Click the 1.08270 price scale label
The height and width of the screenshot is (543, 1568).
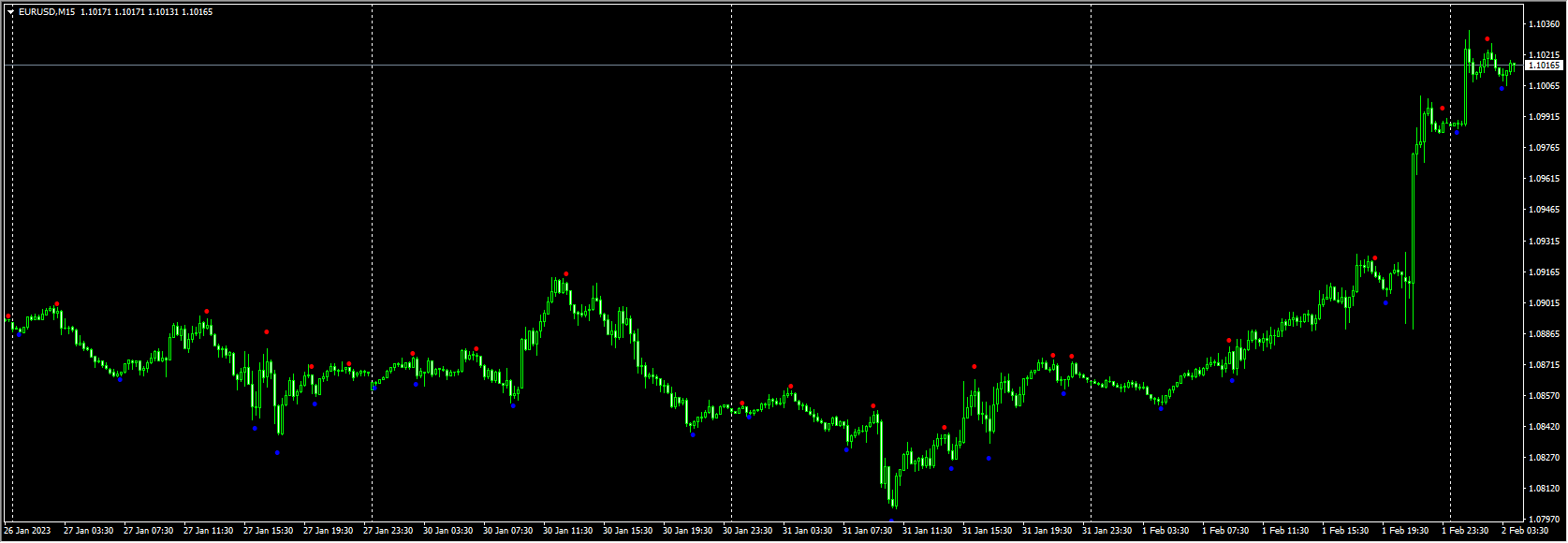pyautogui.click(x=1544, y=458)
